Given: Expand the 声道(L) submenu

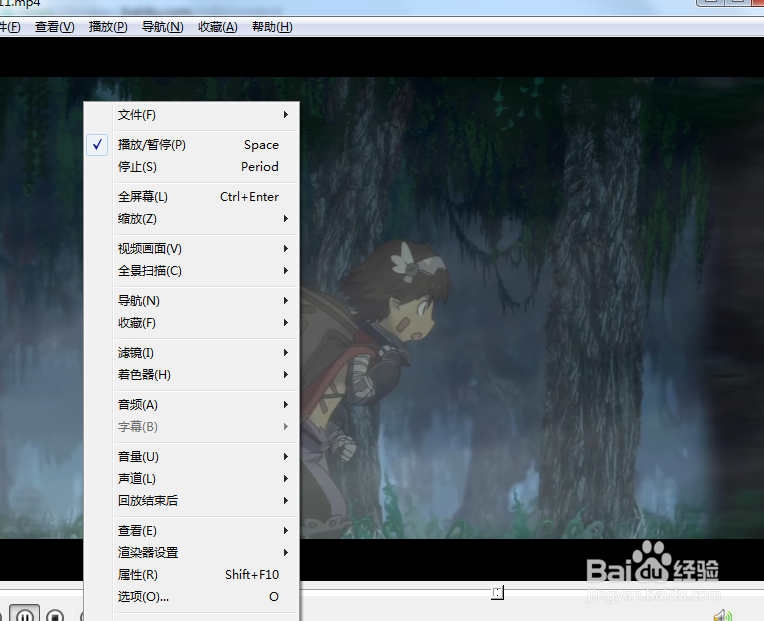Looking at the screenshot, I should pos(192,479).
